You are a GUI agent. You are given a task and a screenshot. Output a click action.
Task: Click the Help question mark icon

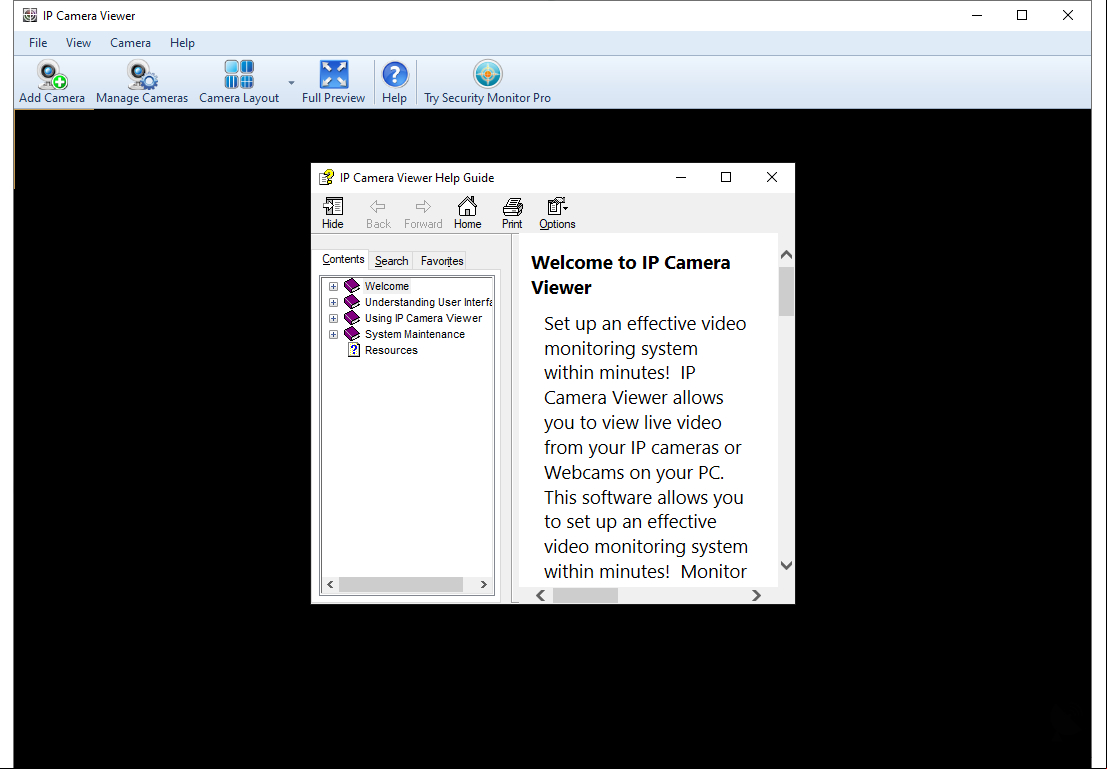[395, 74]
